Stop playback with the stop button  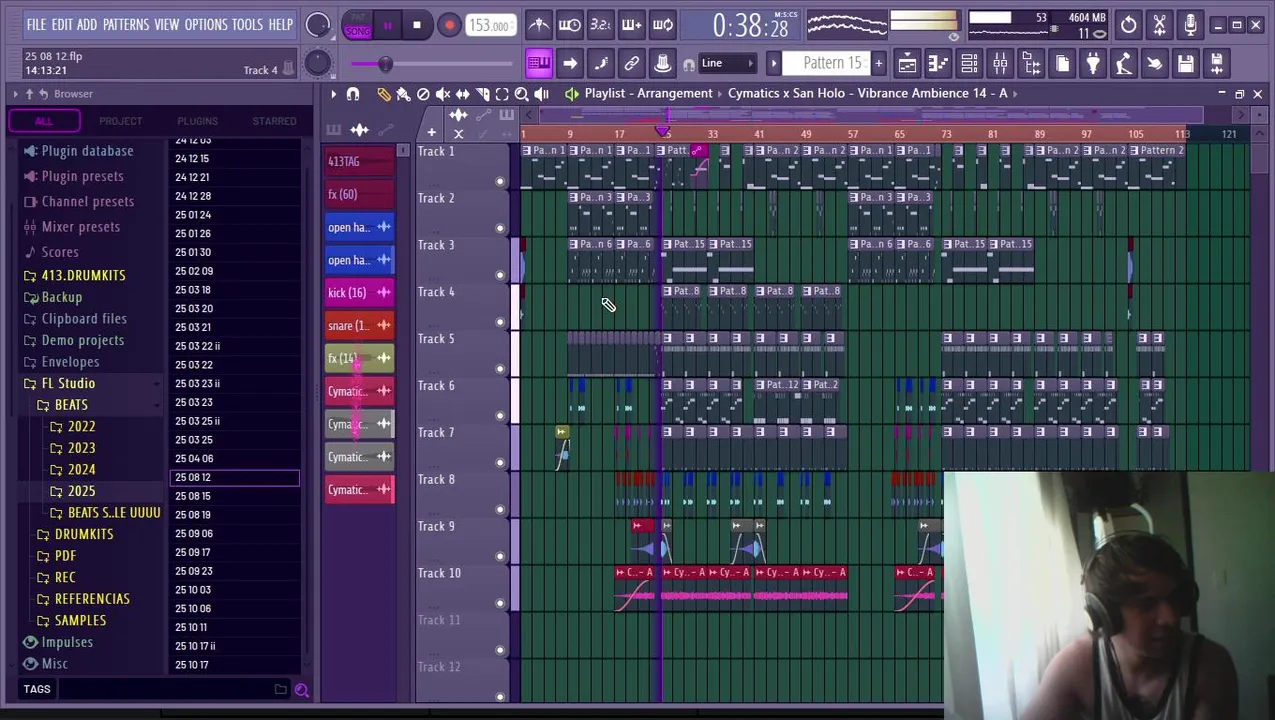pyautogui.click(x=417, y=25)
